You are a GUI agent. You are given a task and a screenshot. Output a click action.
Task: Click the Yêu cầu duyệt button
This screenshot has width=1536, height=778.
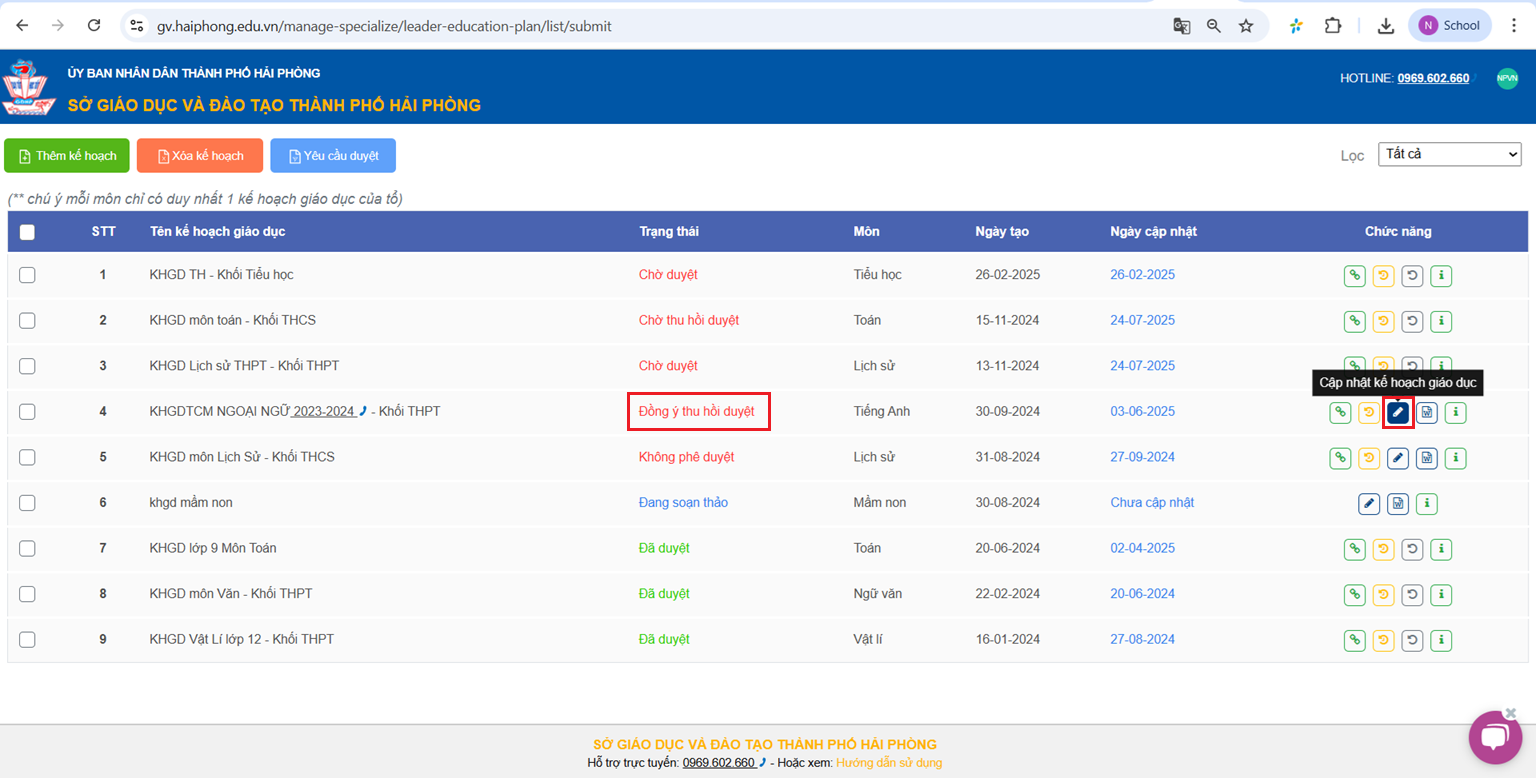(x=333, y=156)
